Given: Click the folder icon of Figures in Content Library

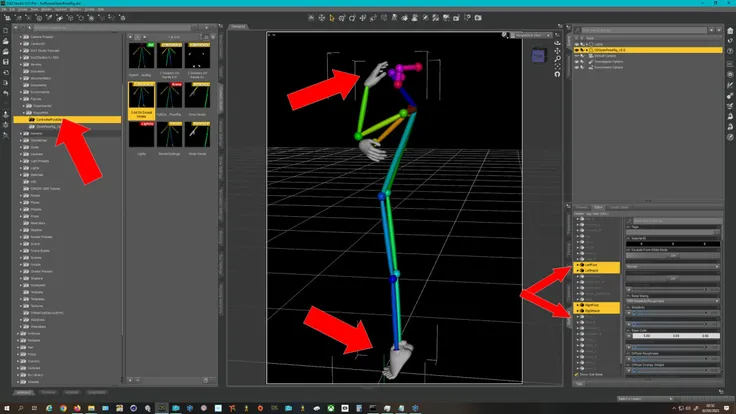Looking at the screenshot, I should [x=26, y=99].
